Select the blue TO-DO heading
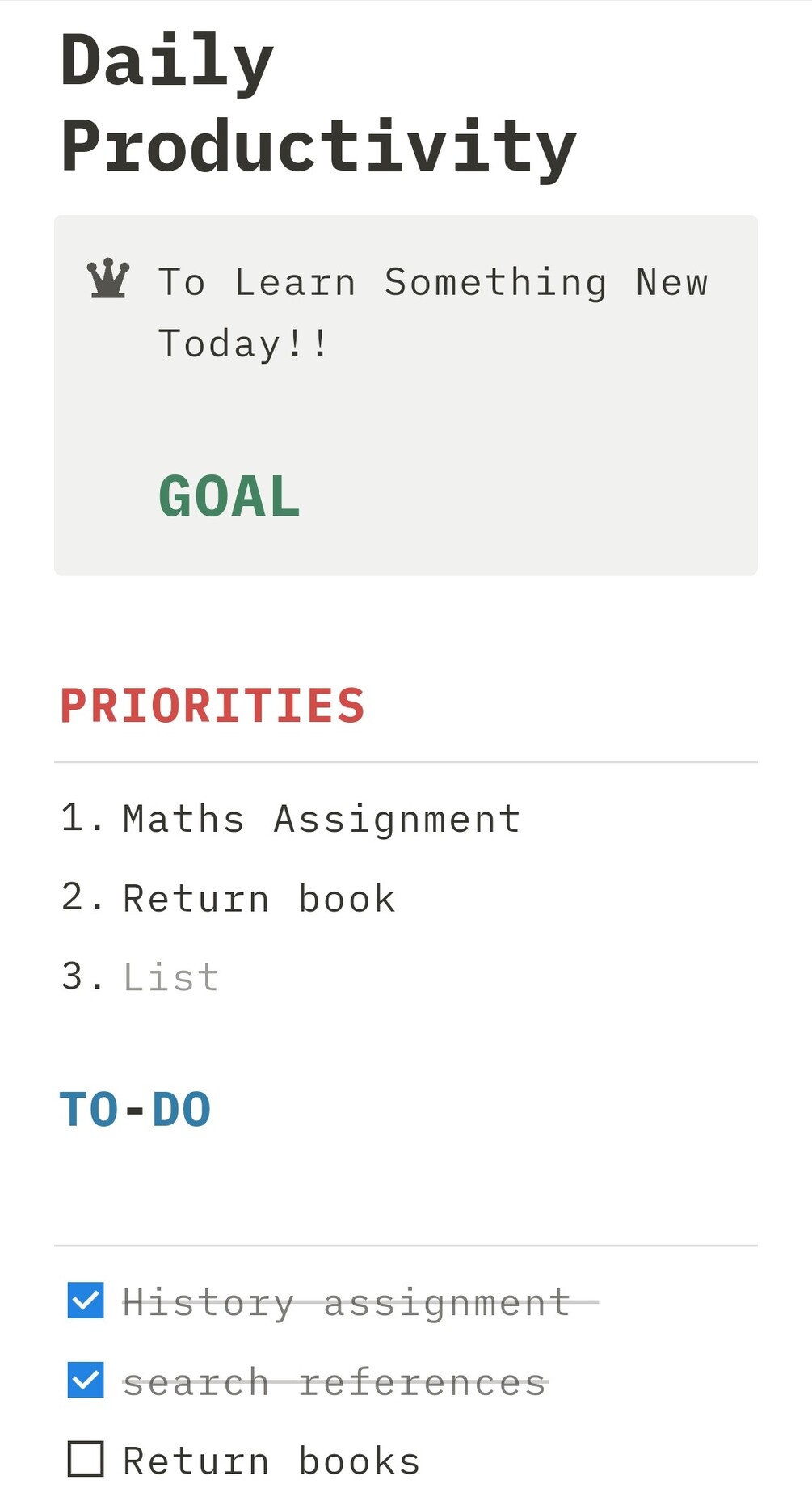812x1501 pixels. pos(136,1110)
